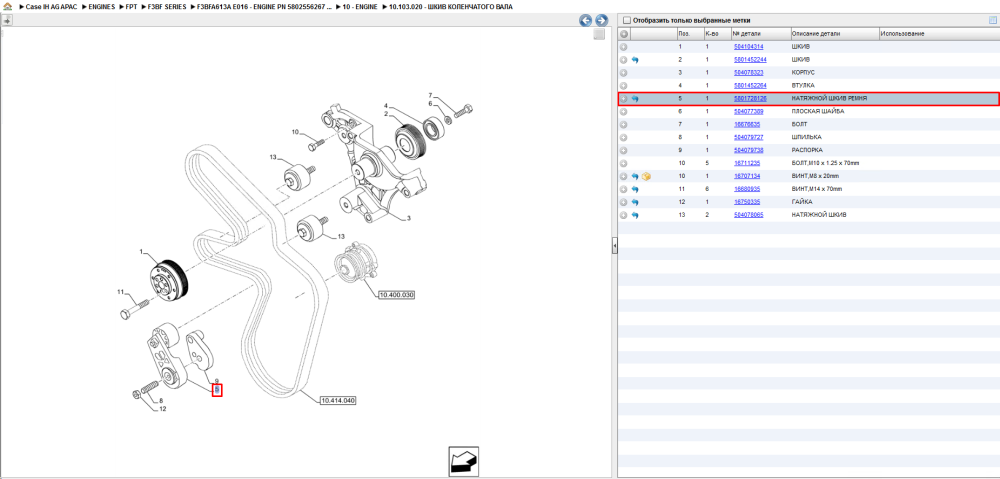The image size is (1000, 479).
Task: Click the blue replacement arrow for part 16680935
Action: pos(635,189)
